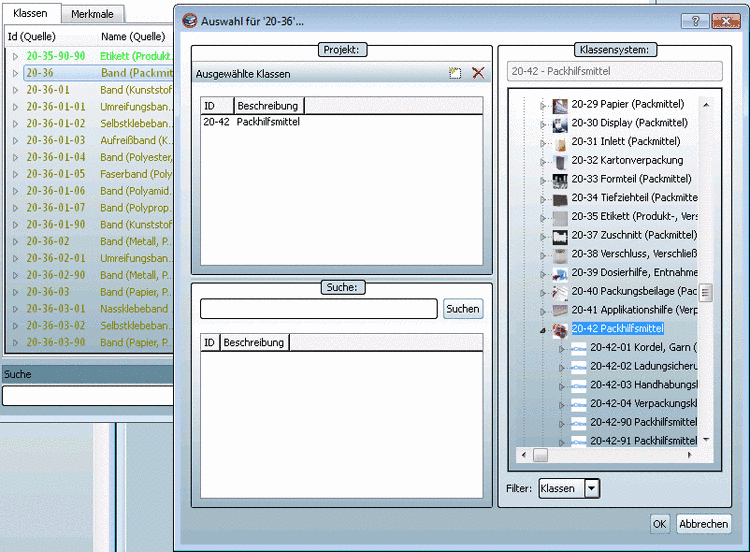The height and width of the screenshot is (552, 750).
Task: Click the 20-35 Etikett thumbnail icon
Action: point(560,218)
